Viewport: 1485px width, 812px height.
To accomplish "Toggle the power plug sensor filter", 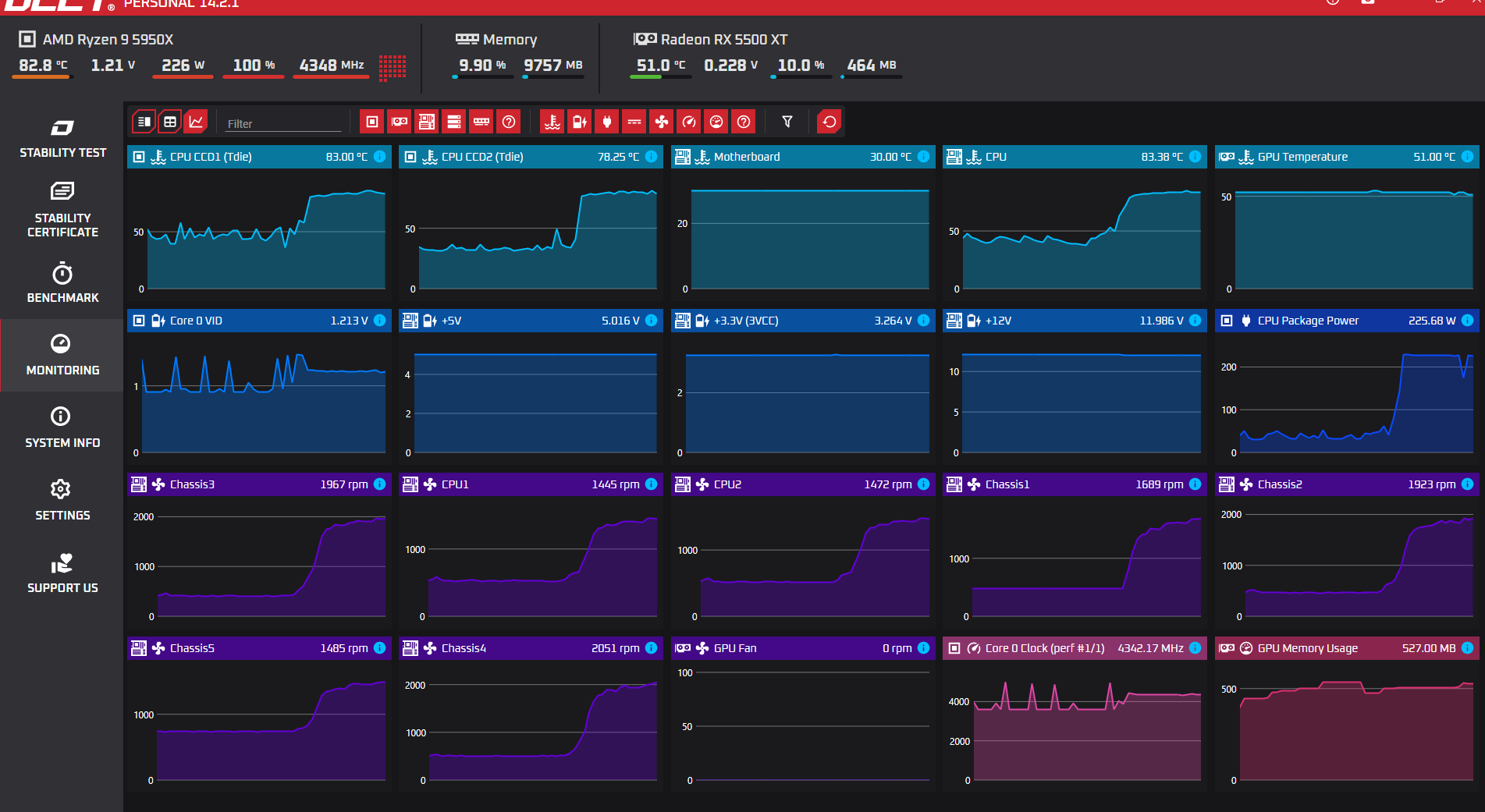I will (x=607, y=122).
